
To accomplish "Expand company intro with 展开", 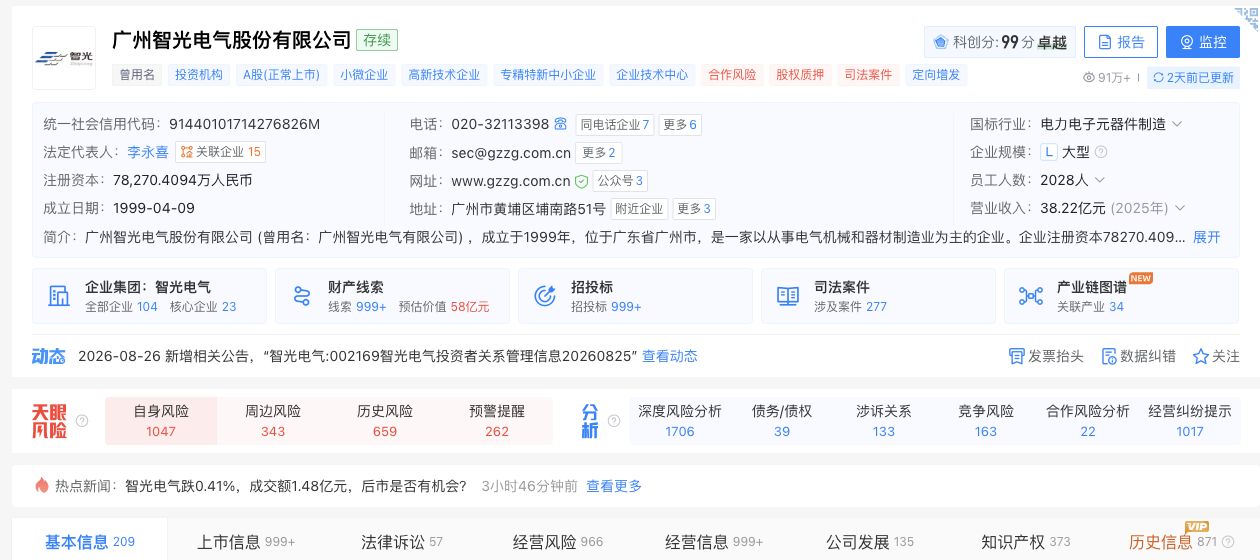I will (x=1207, y=237).
